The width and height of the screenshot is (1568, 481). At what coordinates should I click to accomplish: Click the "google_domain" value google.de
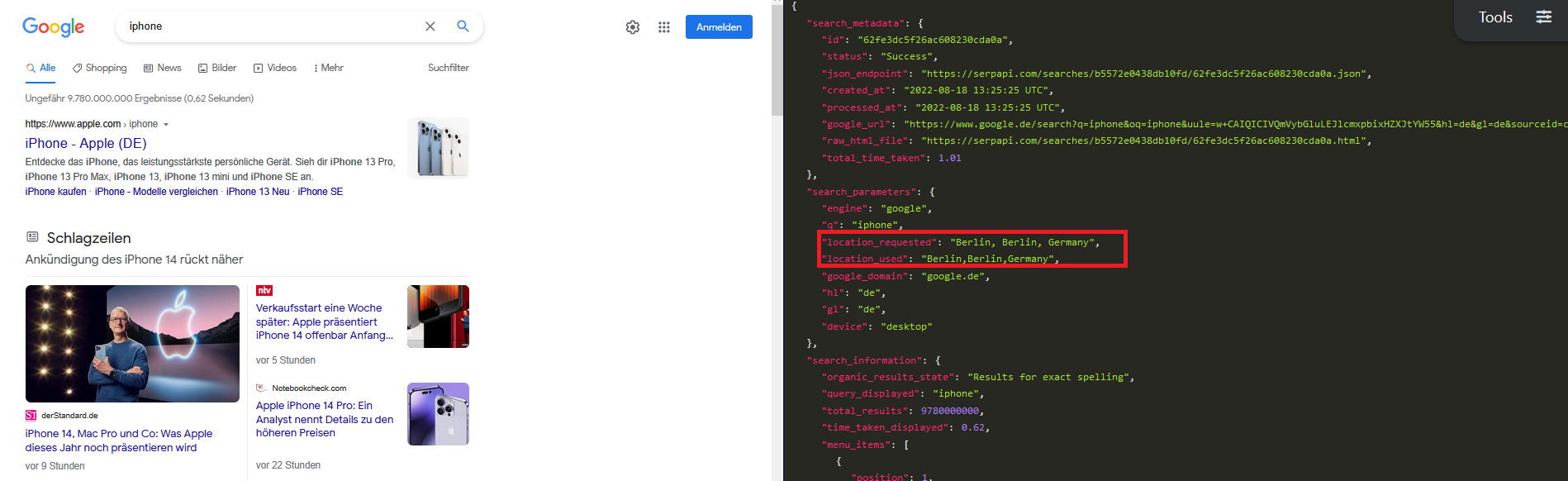tap(953, 276)
